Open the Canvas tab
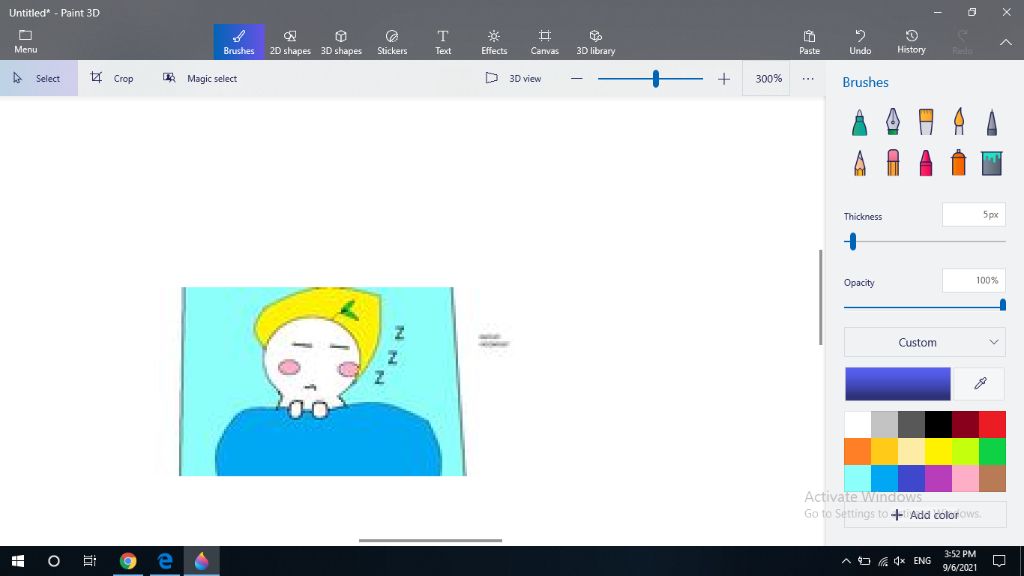 (x=545, y=42)
